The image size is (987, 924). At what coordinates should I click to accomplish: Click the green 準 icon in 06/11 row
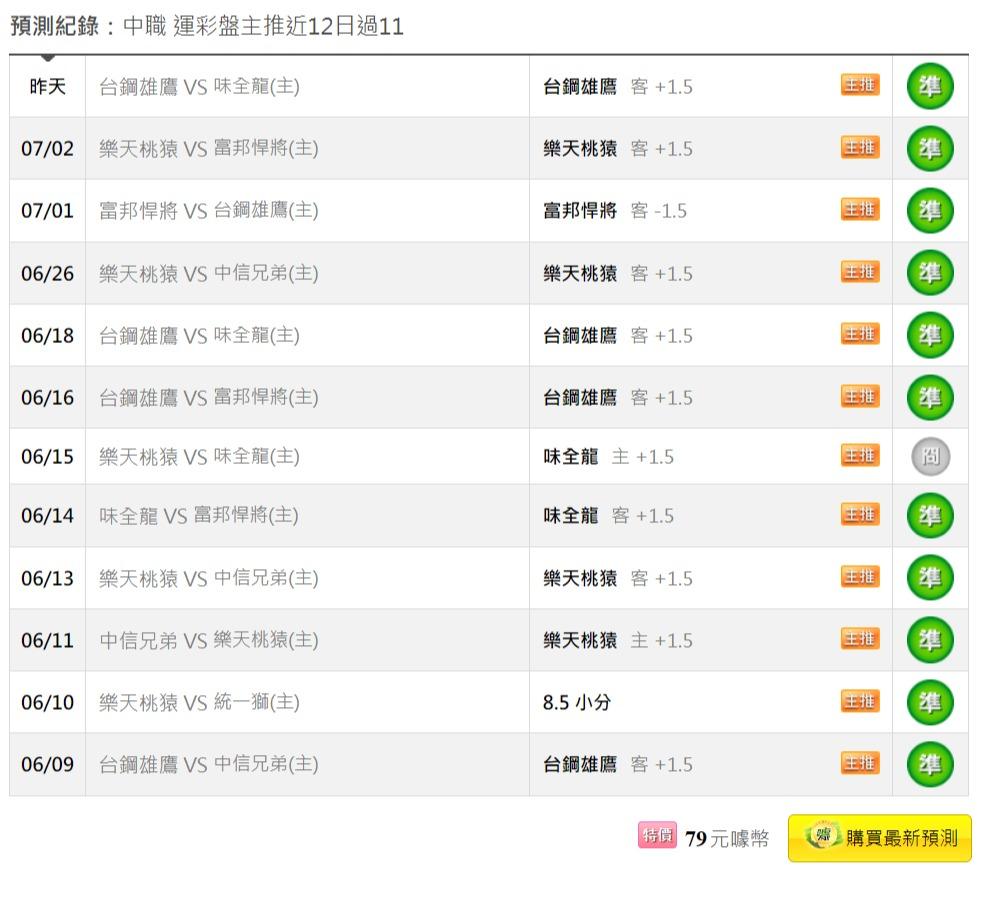pos(930,639)
